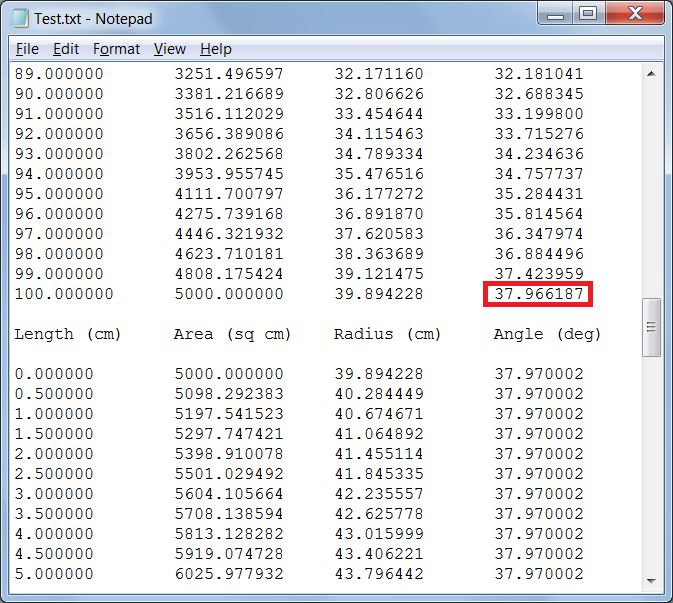Click the value 41.064892
Image resolution: width=673 pixels, height=603 pixels.
379,434
